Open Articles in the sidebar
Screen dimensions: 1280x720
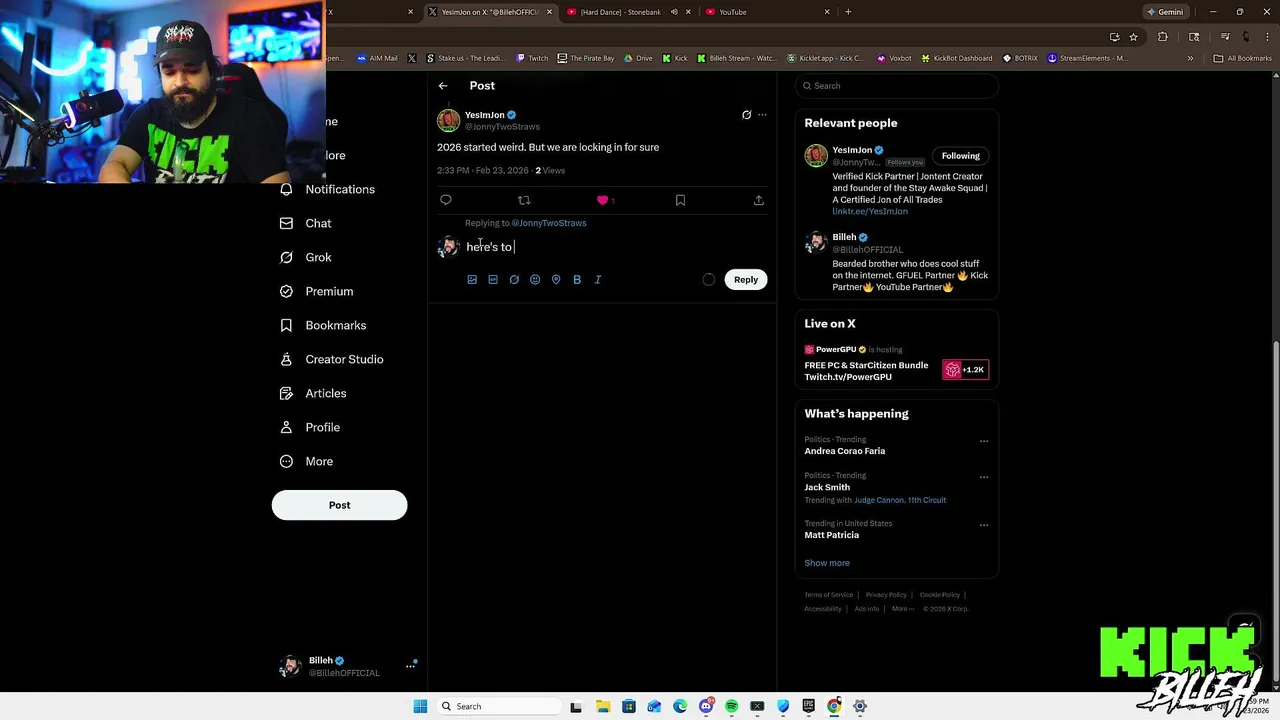pos(313,393)
